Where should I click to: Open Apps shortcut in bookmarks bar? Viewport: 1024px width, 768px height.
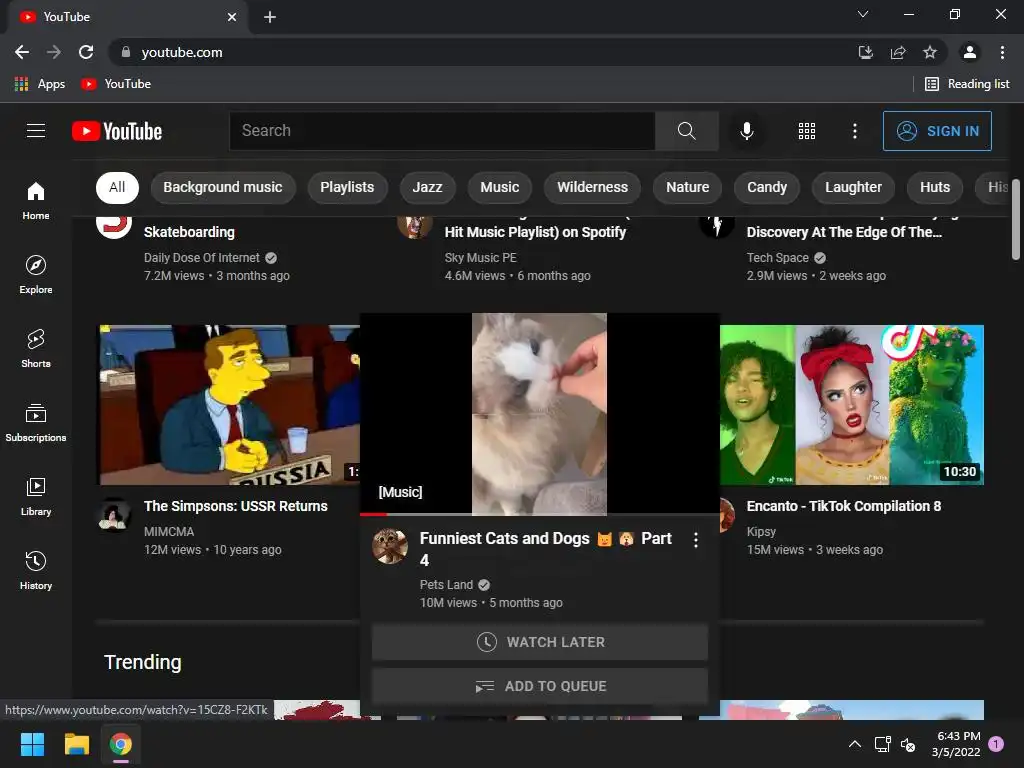[40, 84]
